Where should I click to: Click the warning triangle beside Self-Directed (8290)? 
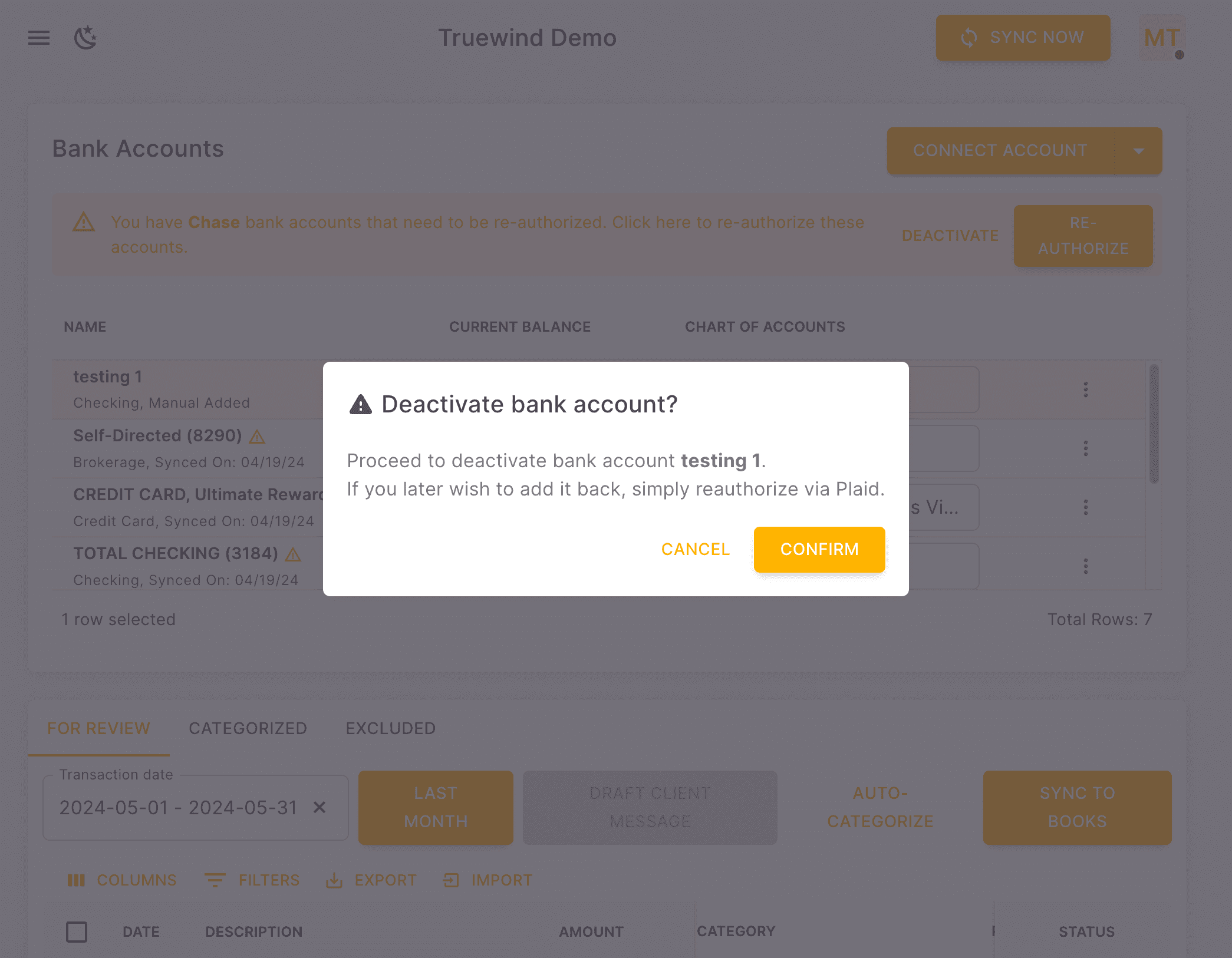tap(258, 437)
